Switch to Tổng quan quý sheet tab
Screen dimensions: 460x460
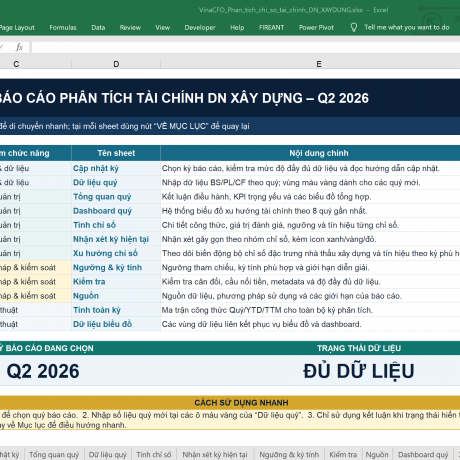tap(54, 455)
